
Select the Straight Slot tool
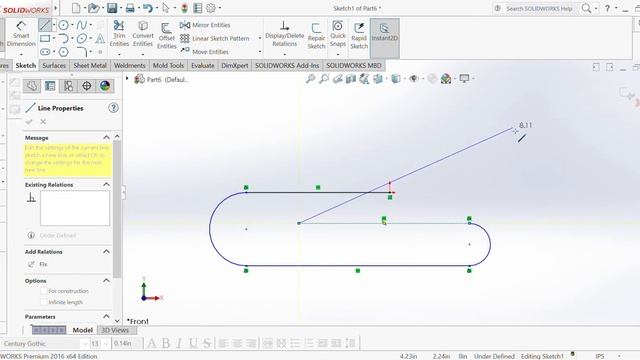pos(45,52)
